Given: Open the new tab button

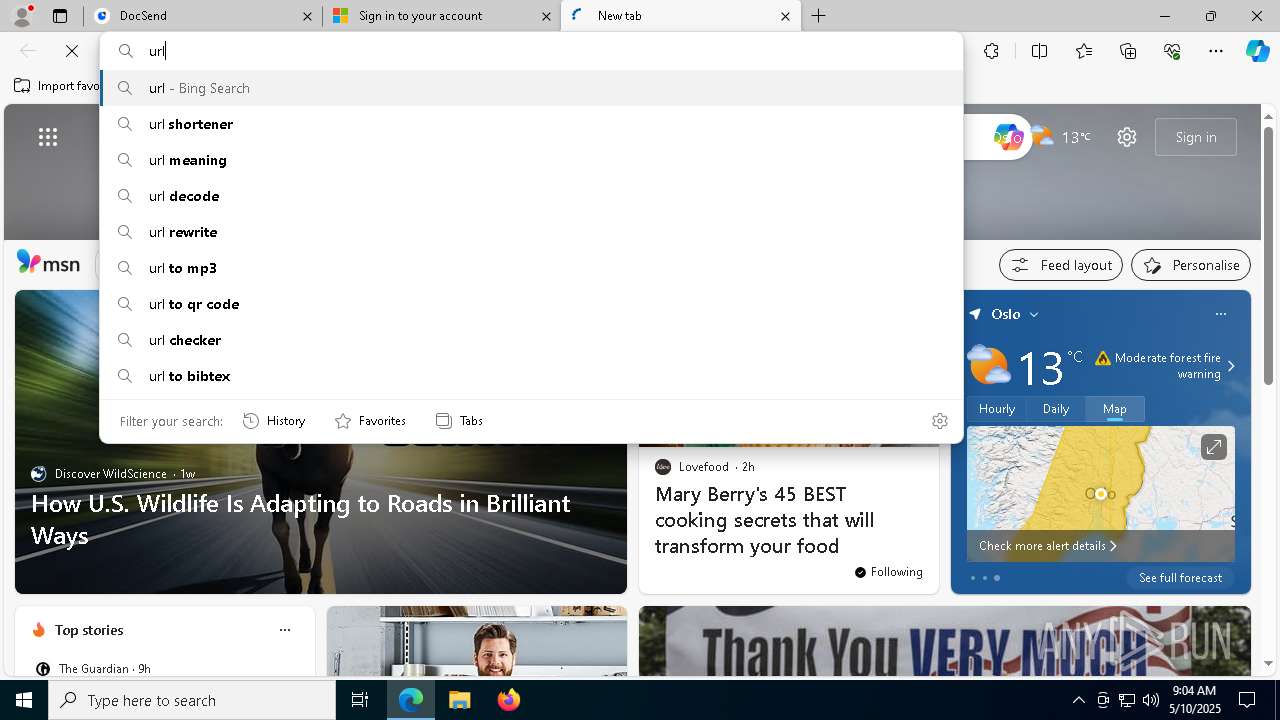Looking at the screenshot, I should click(818, 16).
